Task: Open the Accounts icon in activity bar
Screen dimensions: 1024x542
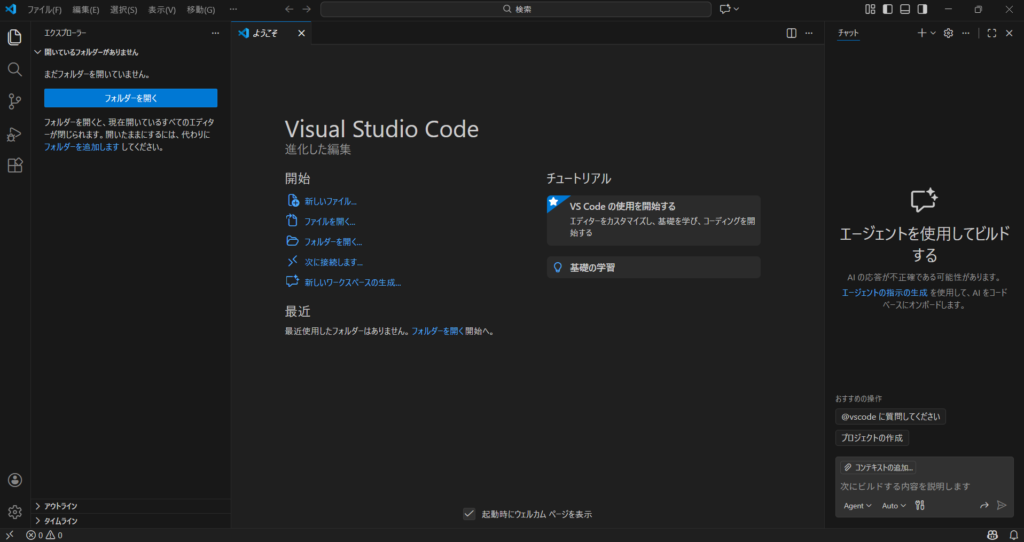Action: tap(15, 480)
